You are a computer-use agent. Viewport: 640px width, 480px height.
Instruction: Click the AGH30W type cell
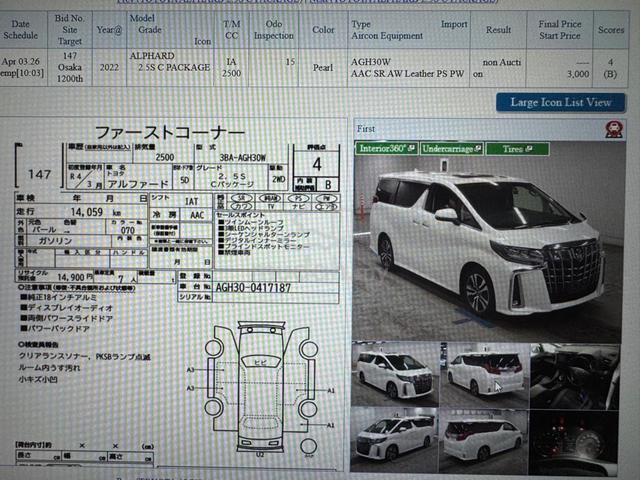(409, 68)
